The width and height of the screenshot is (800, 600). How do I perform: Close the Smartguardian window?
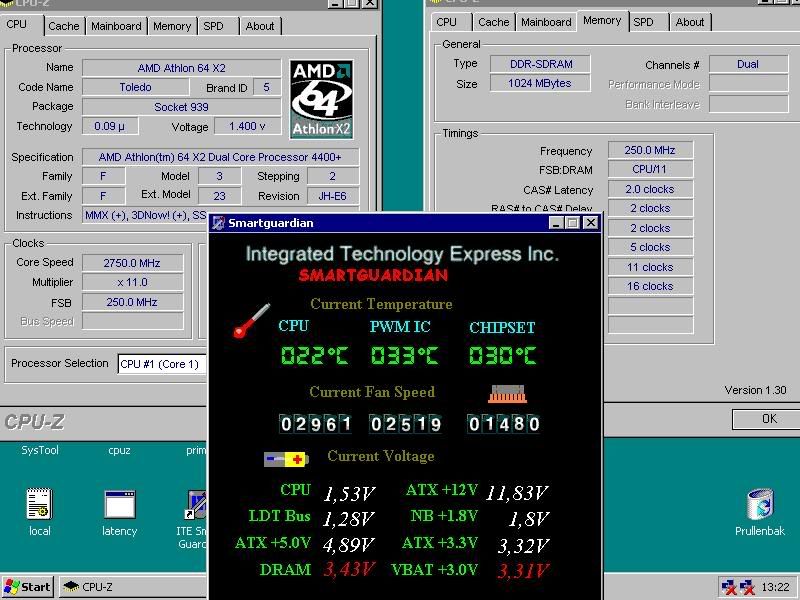[590, 223]
